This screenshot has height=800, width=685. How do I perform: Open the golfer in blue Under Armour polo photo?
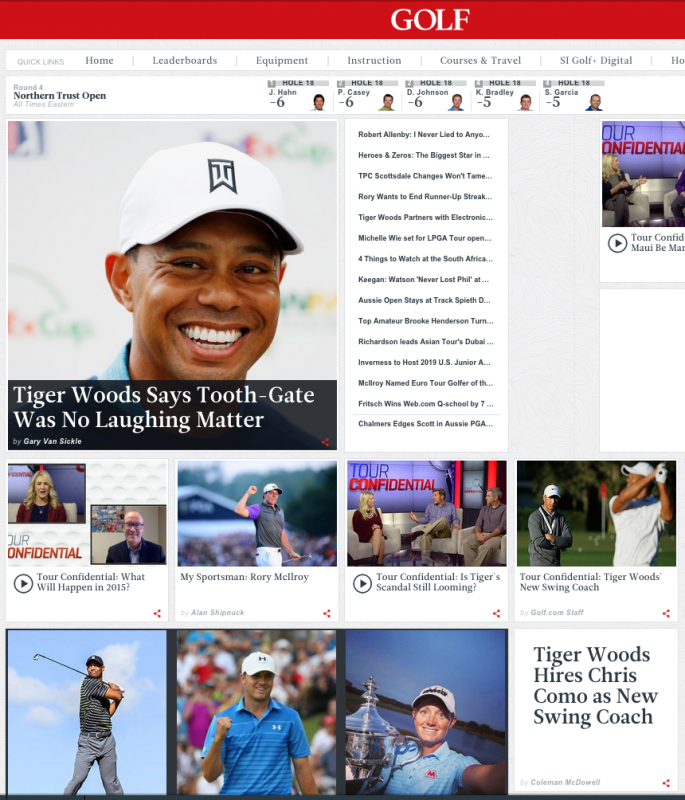point(257,712)
